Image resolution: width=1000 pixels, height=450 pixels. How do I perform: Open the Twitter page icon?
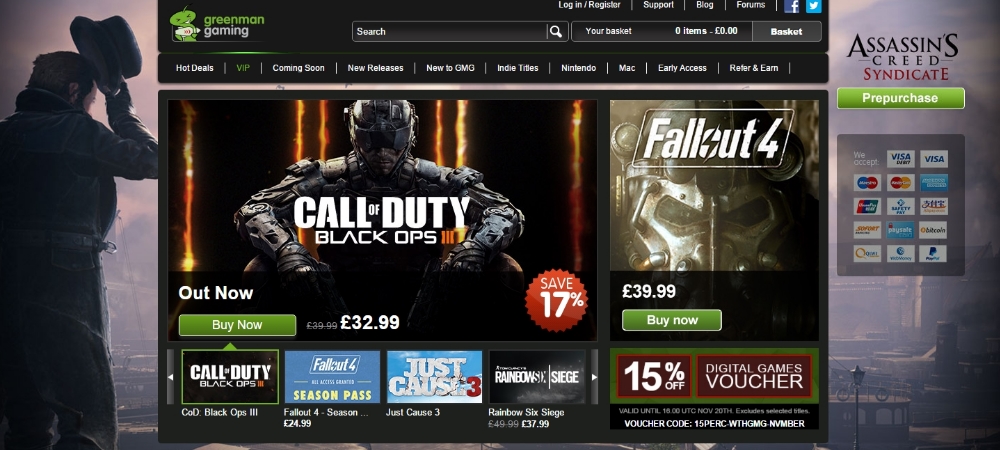coord(813,6)
